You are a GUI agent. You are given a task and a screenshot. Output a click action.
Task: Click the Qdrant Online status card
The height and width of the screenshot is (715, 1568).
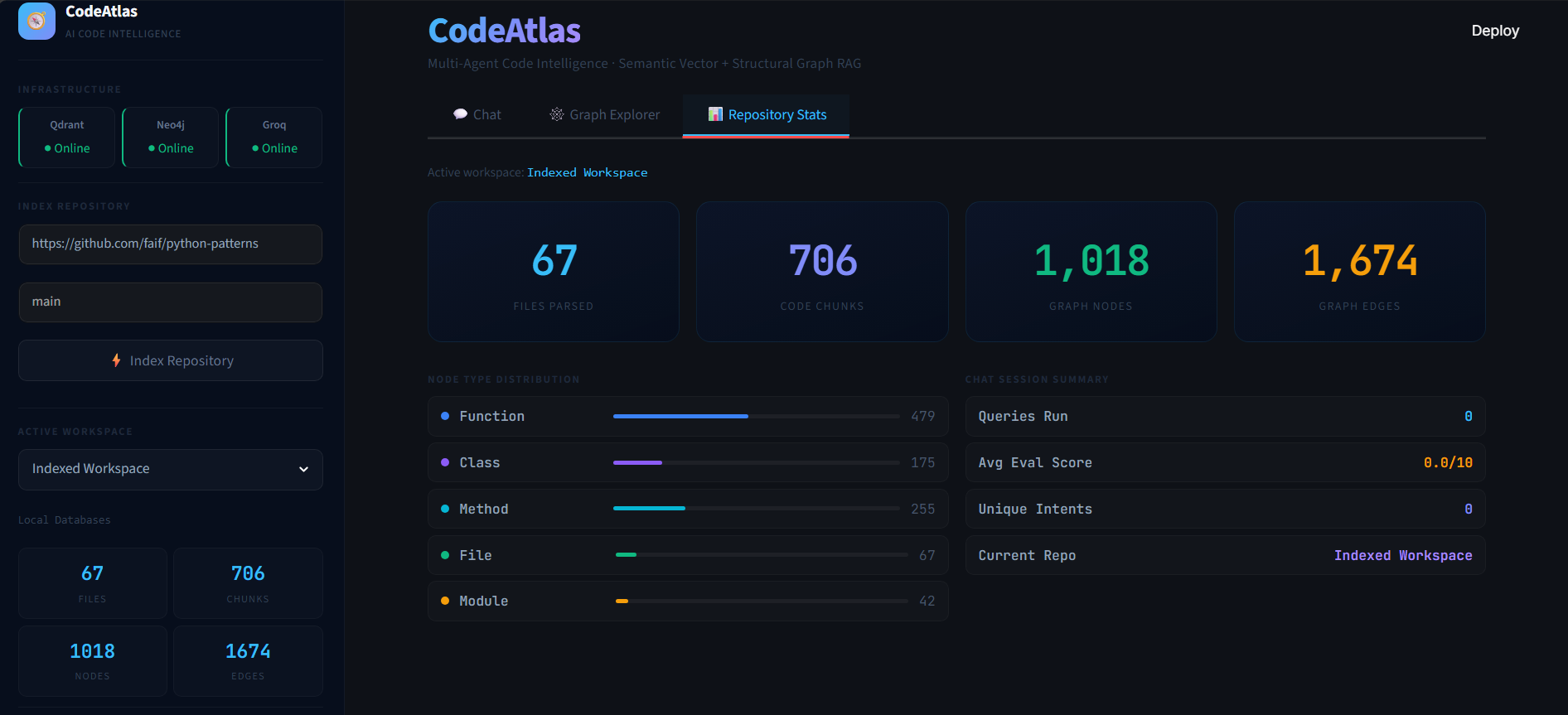pos(67,138)
